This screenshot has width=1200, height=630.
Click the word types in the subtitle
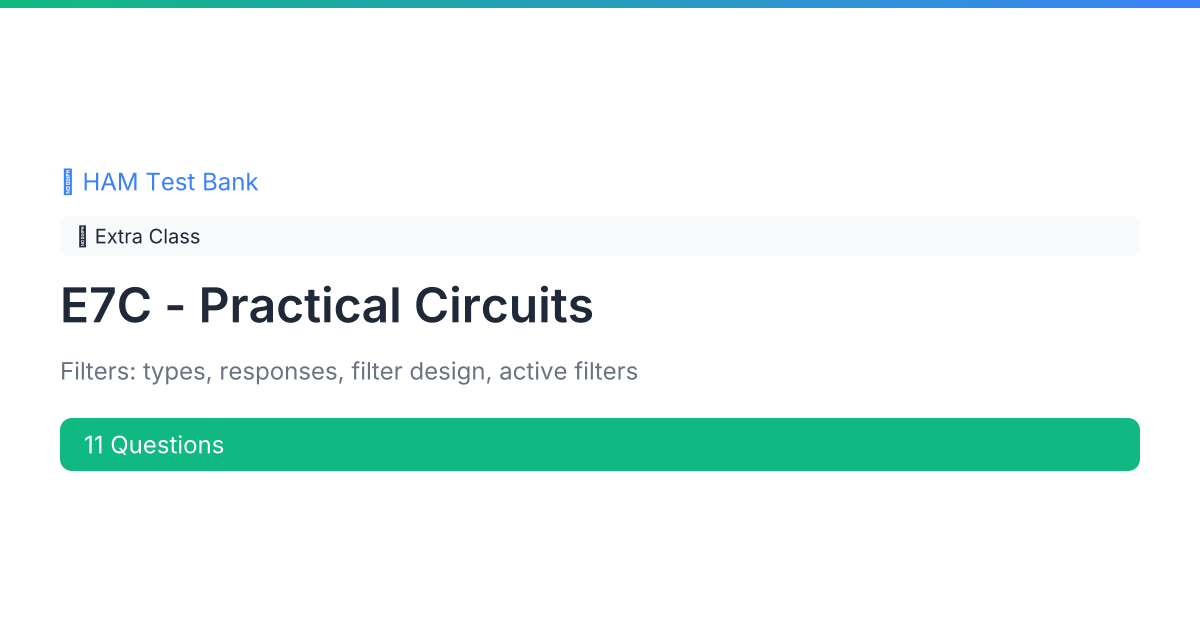[x=178, y=372]
